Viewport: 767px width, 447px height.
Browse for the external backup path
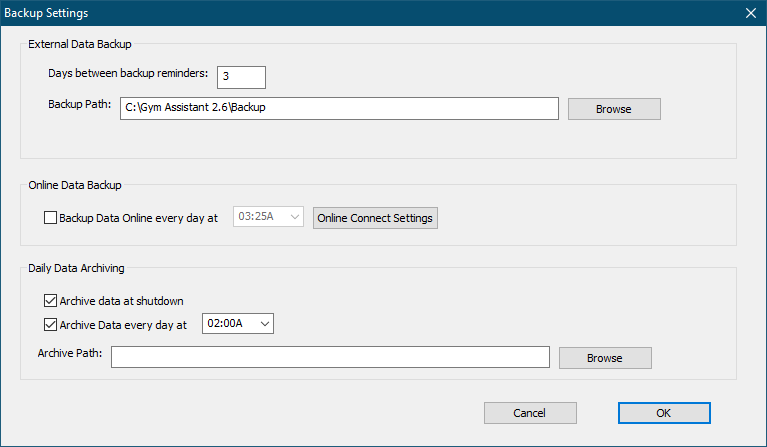point(614,108)
